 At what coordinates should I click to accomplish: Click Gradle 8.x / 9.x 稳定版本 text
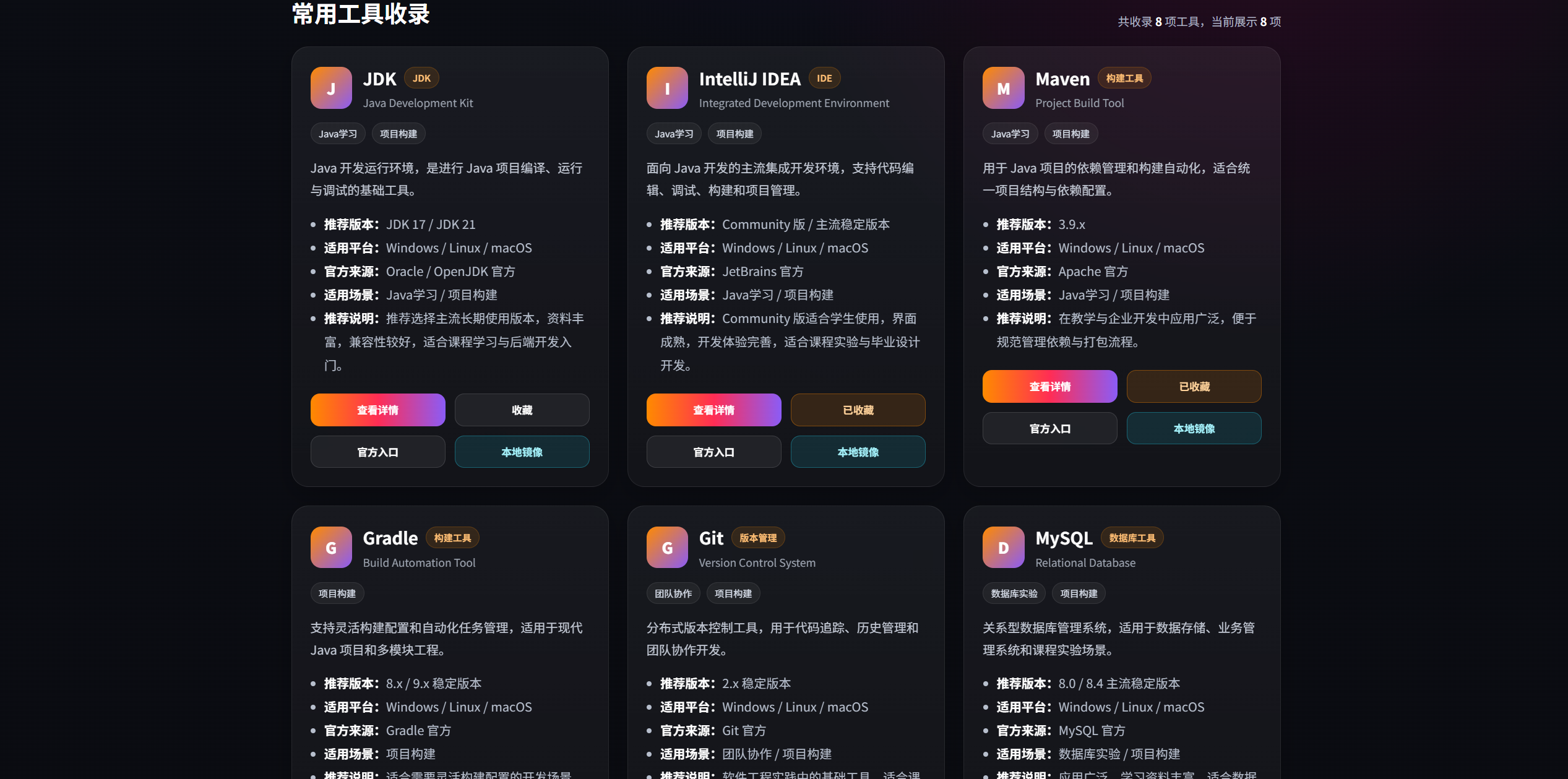pos(434,683)
